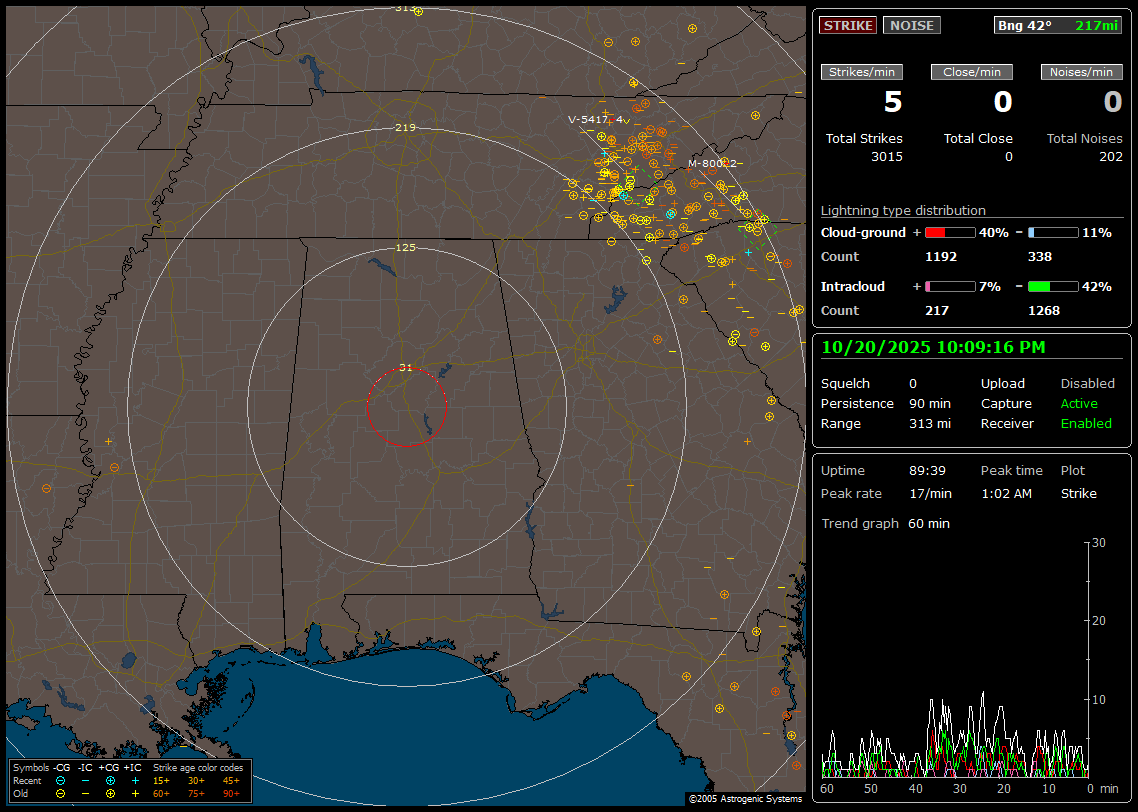
Task: Click the bearing and distance readout box
Action: pos(1058,25)
